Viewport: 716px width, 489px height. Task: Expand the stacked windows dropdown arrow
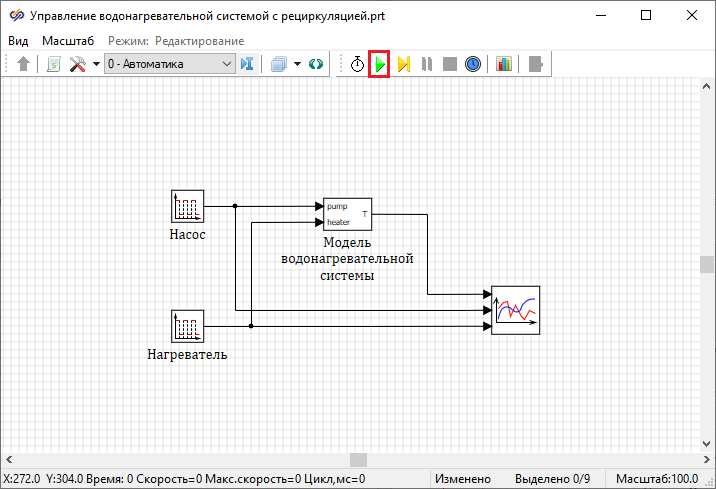(x=297, y=64)
